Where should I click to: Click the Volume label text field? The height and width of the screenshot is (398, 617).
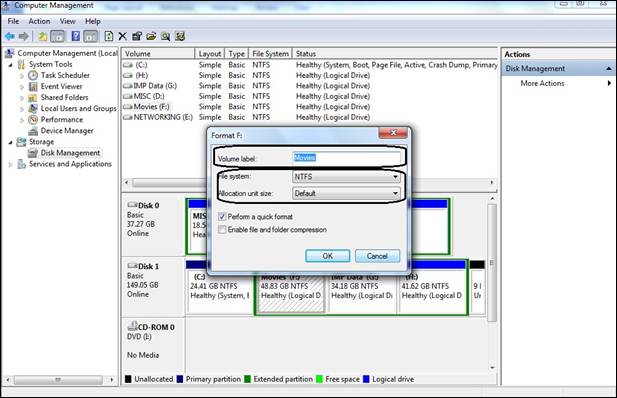[x=346, y=157]
